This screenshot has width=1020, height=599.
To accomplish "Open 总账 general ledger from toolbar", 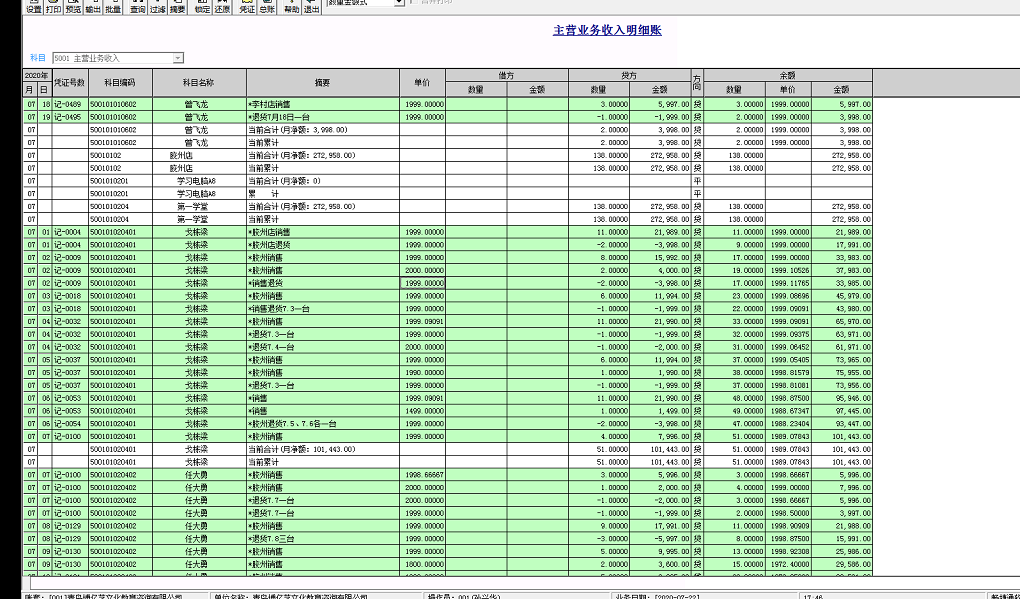I will click(x=267, y=8).
